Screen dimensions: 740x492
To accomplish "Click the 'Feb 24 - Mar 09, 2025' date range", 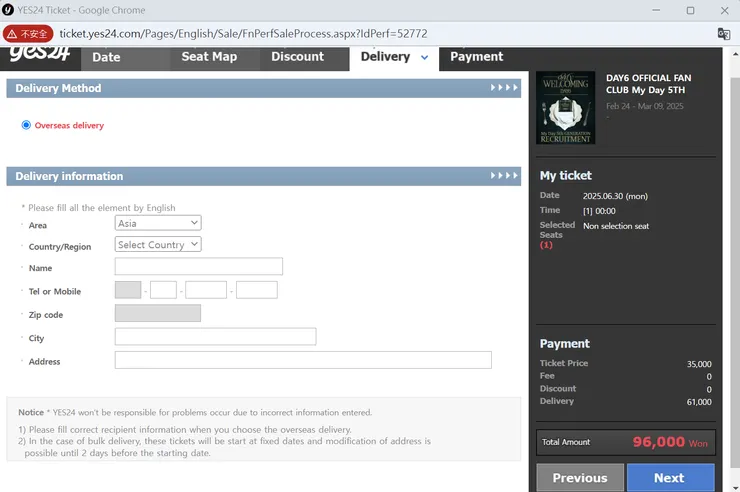I will [645, 106].
